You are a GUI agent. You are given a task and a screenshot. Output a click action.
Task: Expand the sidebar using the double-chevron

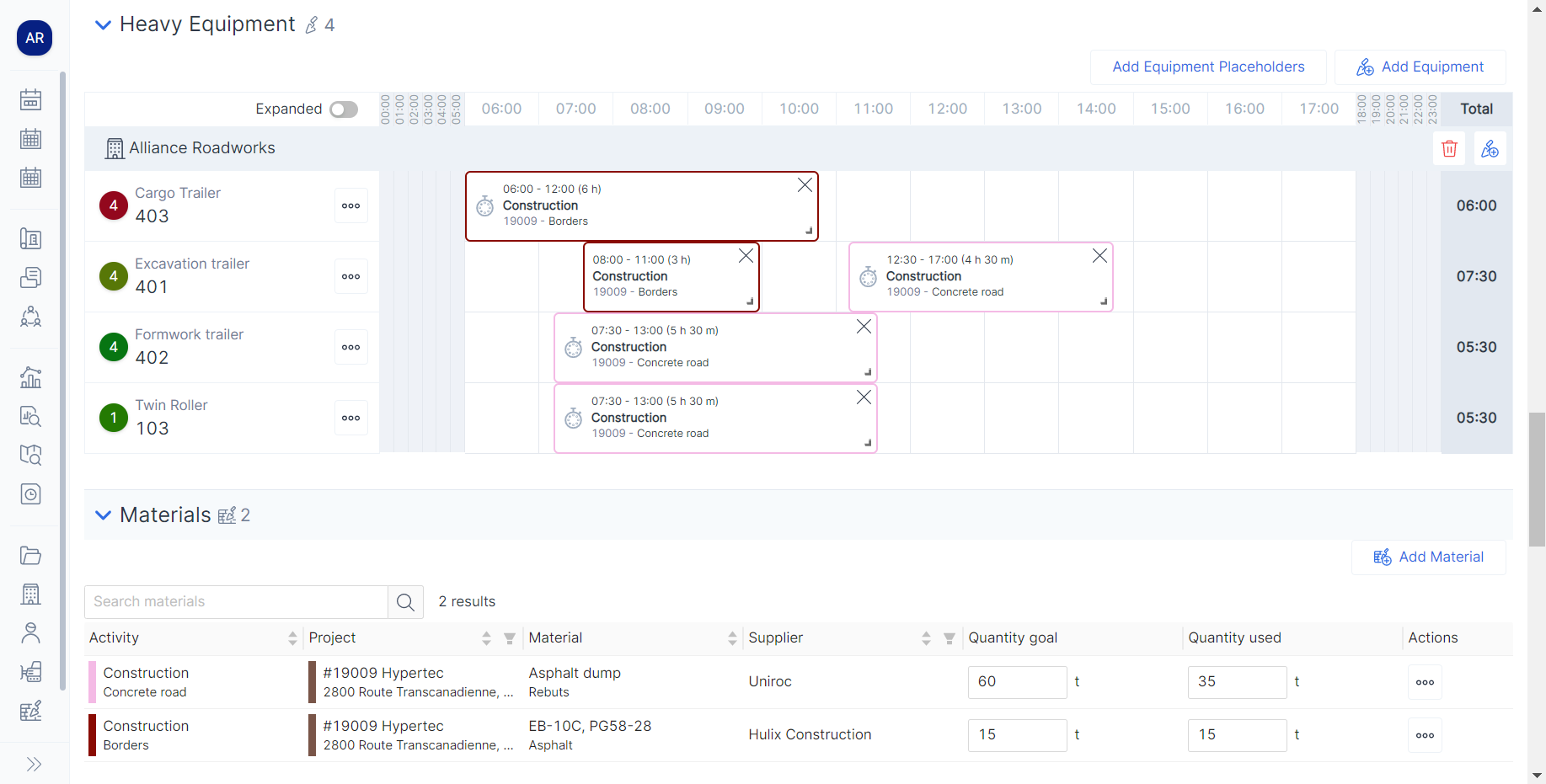coord(35,764)
